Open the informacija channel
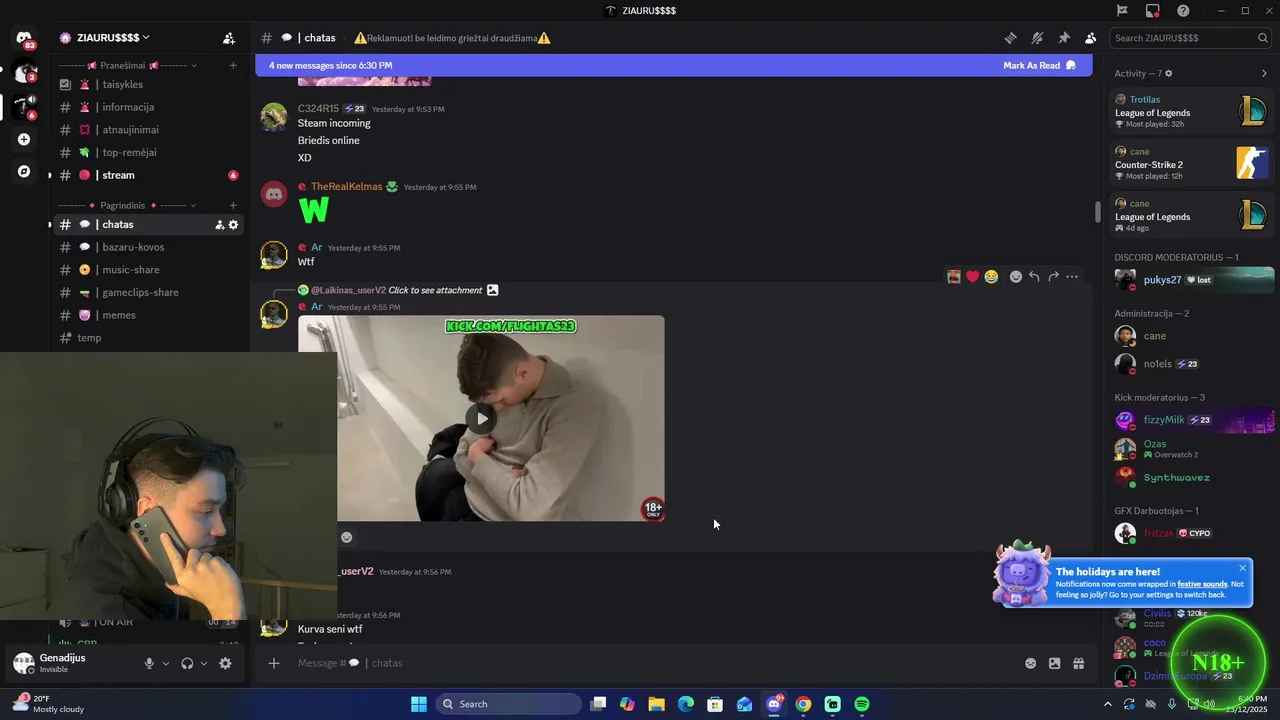This screenshot has width=1280, height=720. tap(148, 107)
